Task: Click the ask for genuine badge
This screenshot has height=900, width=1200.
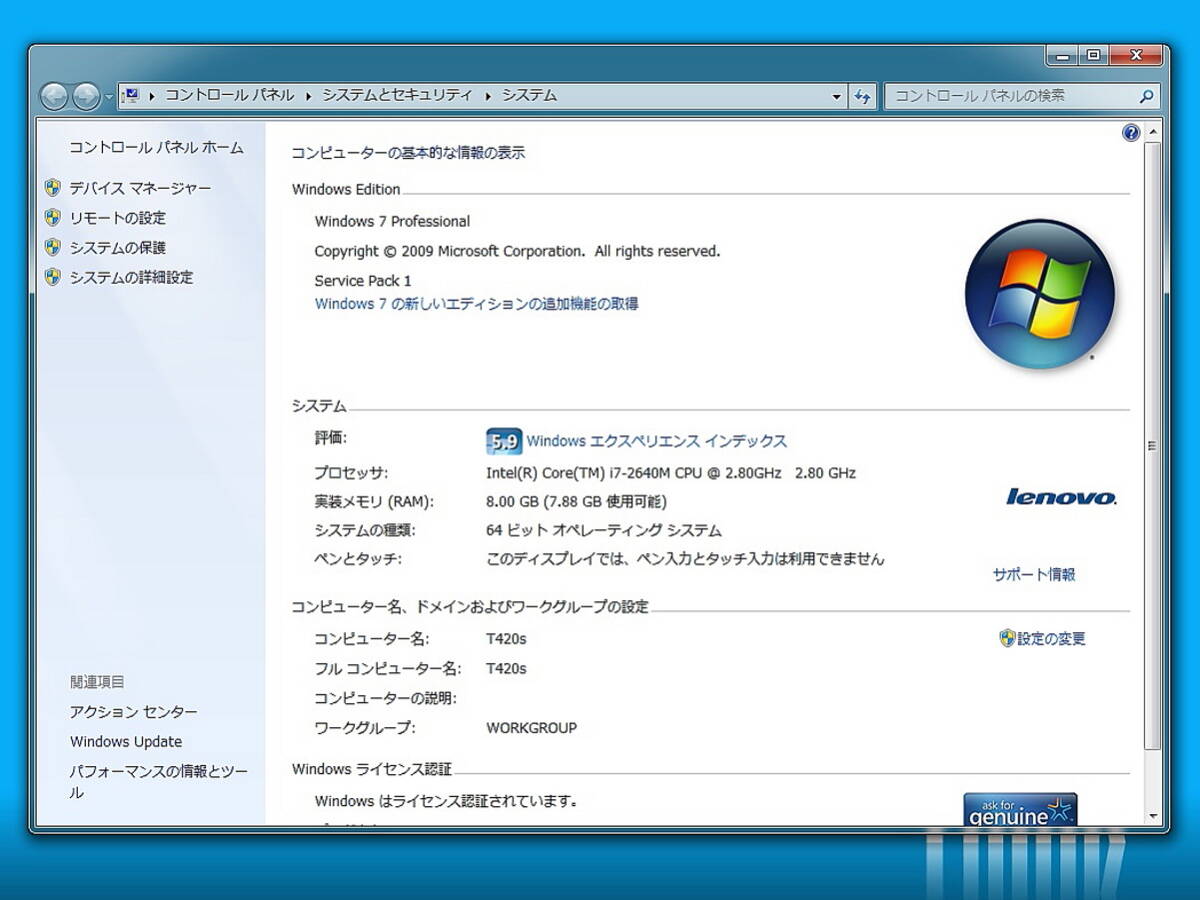Action: point(1020,809)
